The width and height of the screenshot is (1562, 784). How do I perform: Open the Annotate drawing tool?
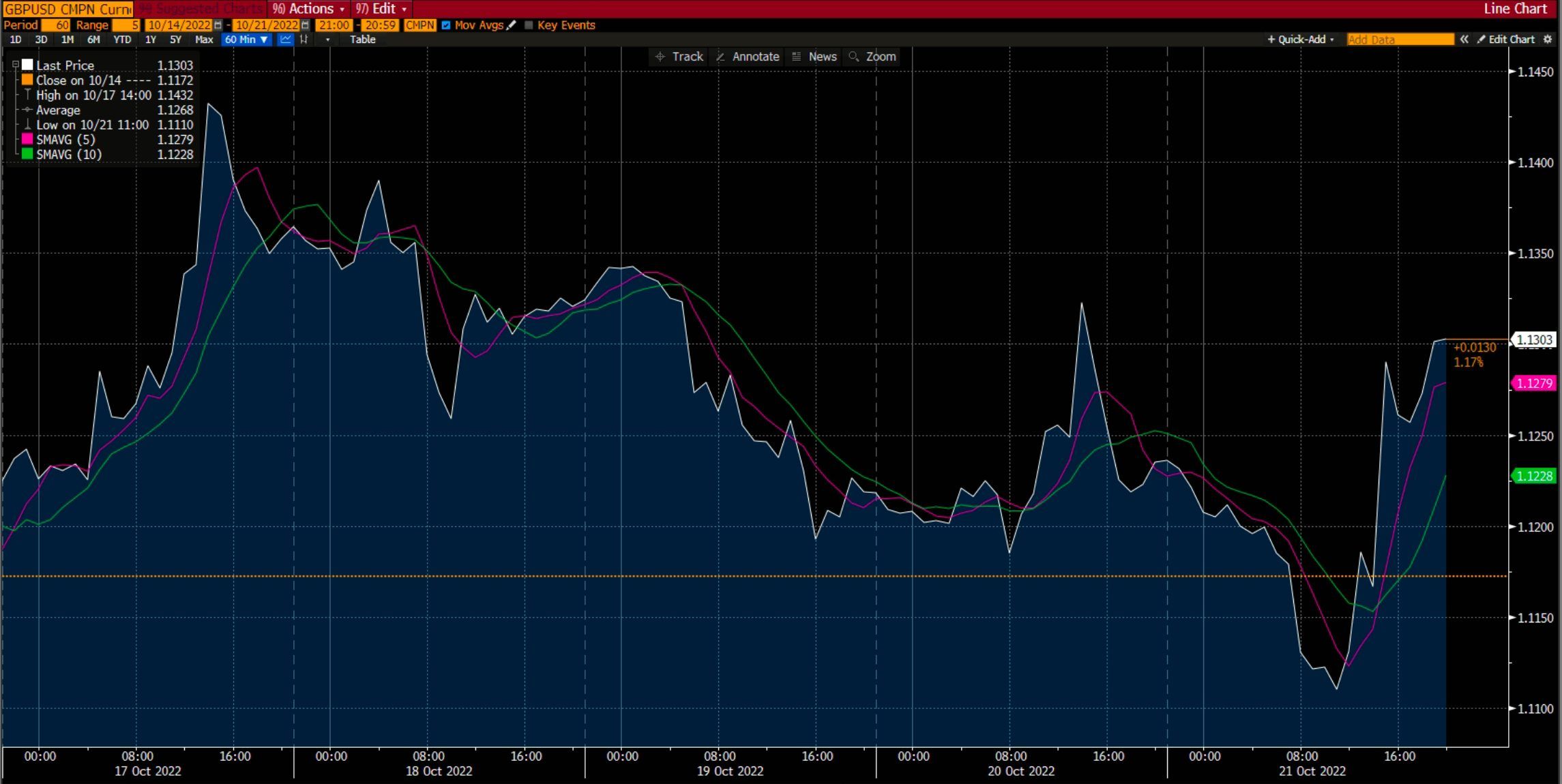pyautogui.click(x=748, y=57)
